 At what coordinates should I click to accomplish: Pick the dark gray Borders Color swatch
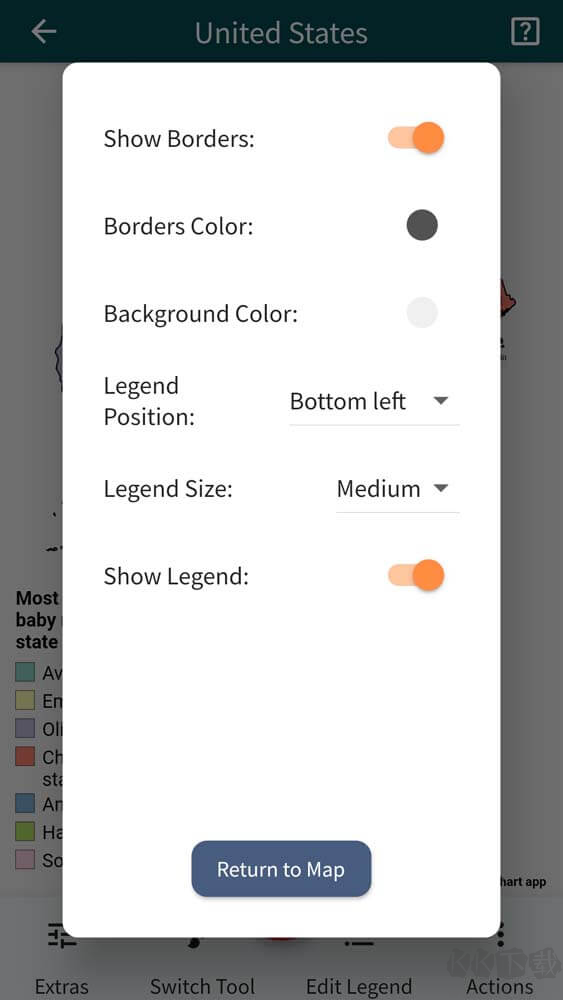point(422,225)
